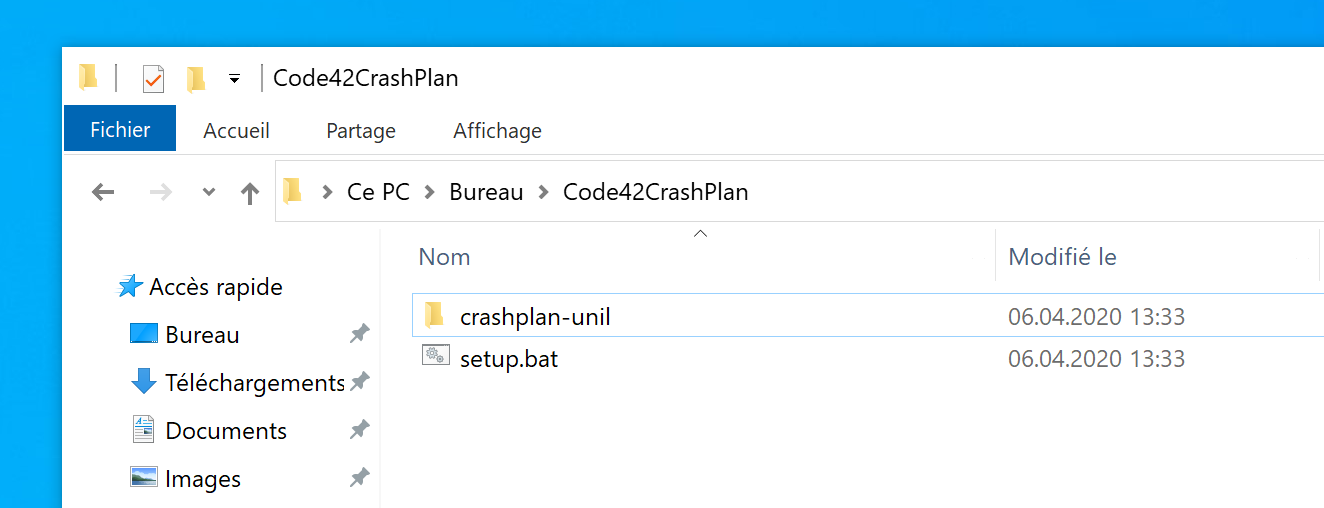The image size is (1324, 508).
Task: Click the Up one level arrow
Action: (250, 193)
